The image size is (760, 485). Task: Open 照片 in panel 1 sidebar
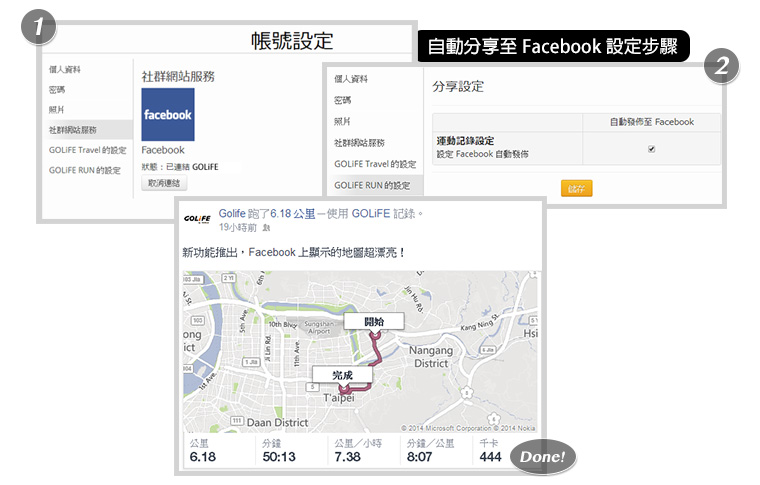pos(57,110)
